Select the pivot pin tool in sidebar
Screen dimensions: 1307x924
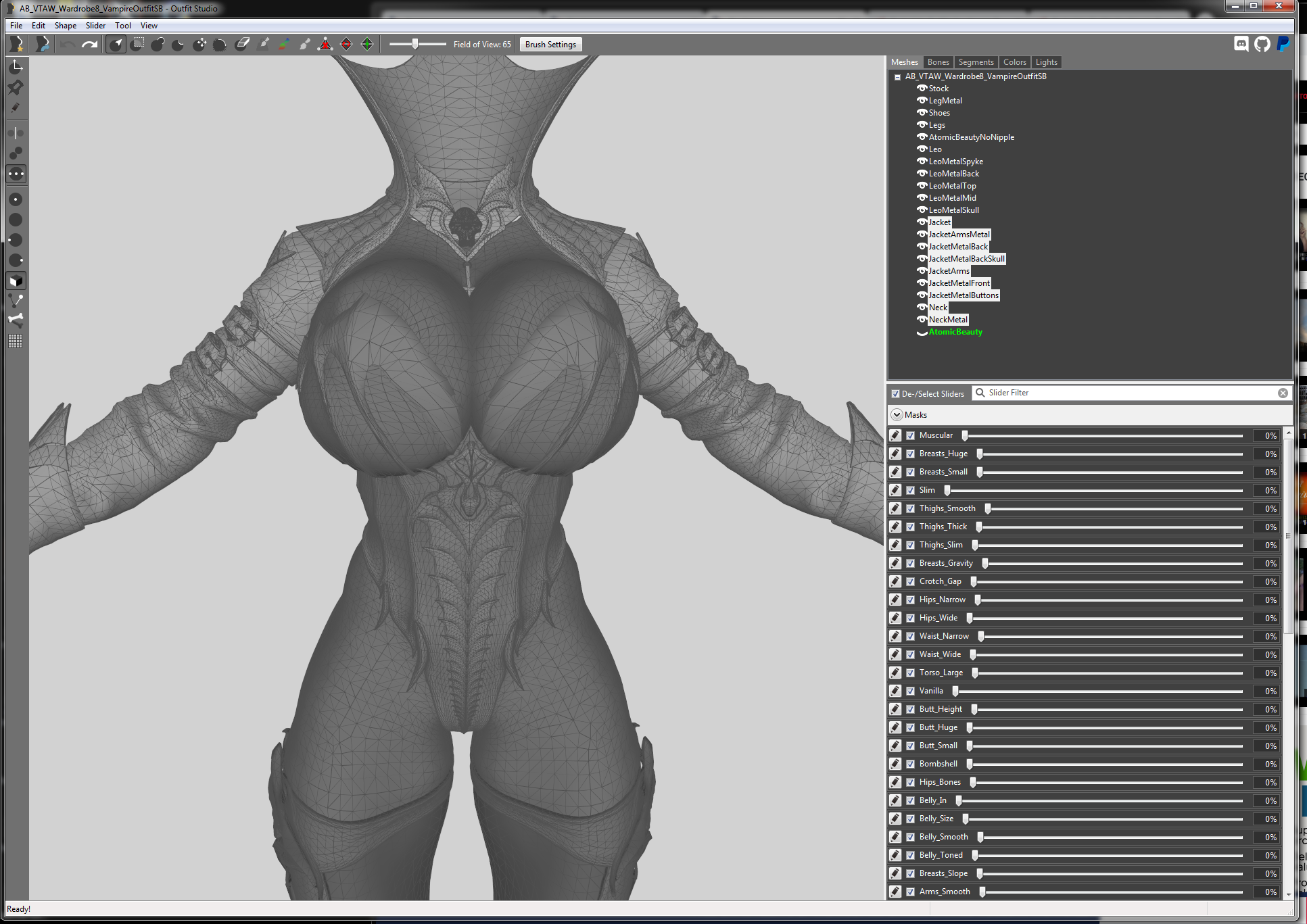pos(16,87)
